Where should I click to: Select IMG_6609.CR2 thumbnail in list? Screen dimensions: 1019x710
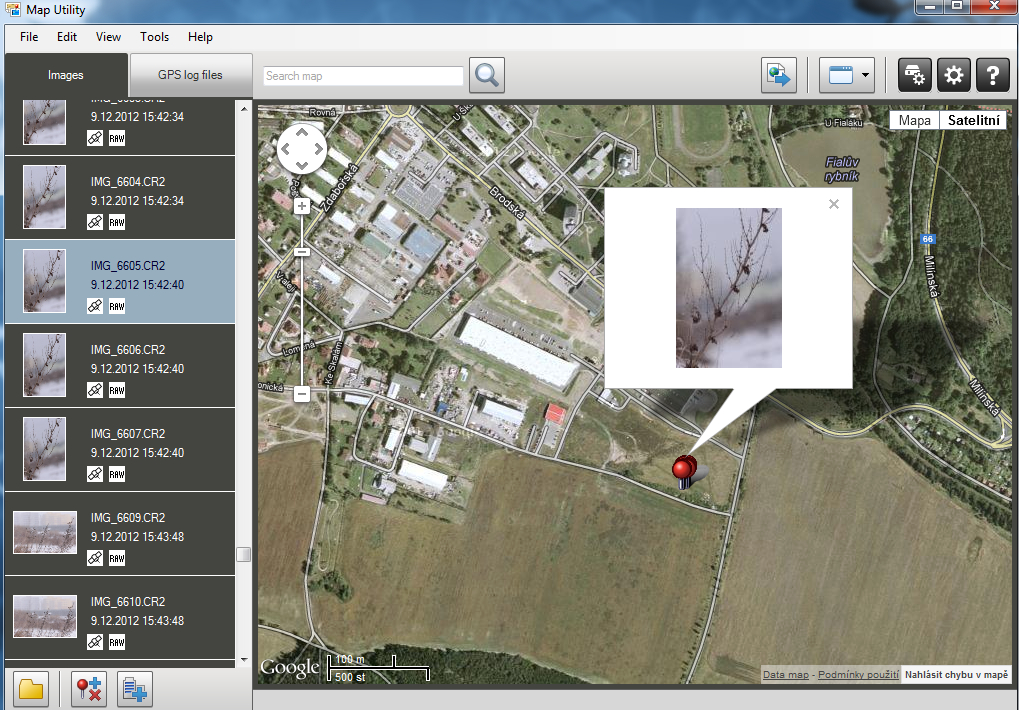(x=45, y=532)
